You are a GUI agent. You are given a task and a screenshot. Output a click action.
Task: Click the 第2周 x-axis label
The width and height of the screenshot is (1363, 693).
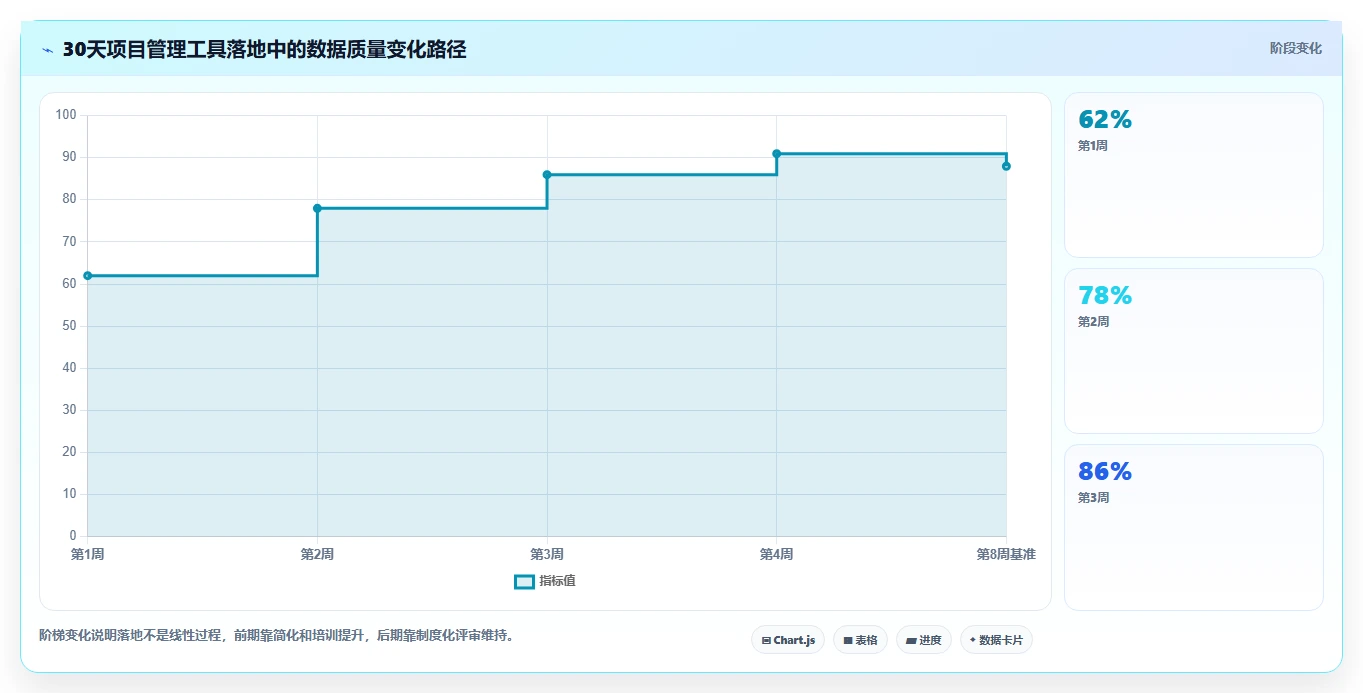coord(317,554)
